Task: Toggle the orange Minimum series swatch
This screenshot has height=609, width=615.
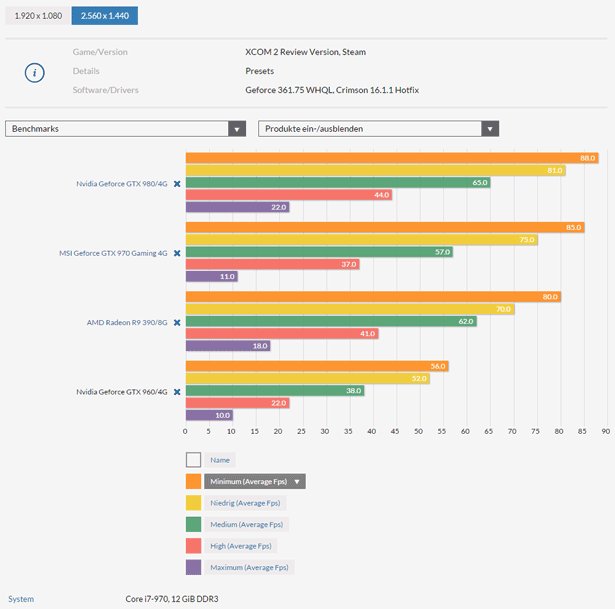Action: pyautogui.click(x=193, y=481)
